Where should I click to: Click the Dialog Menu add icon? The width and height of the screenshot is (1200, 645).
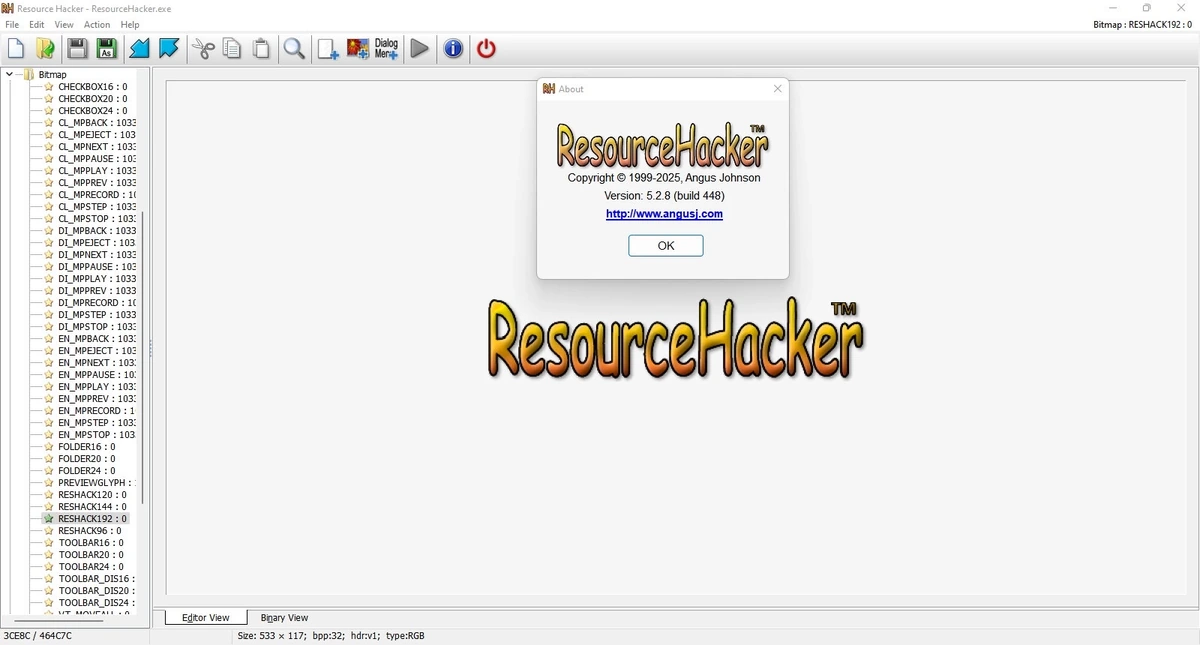coord(386,48)
